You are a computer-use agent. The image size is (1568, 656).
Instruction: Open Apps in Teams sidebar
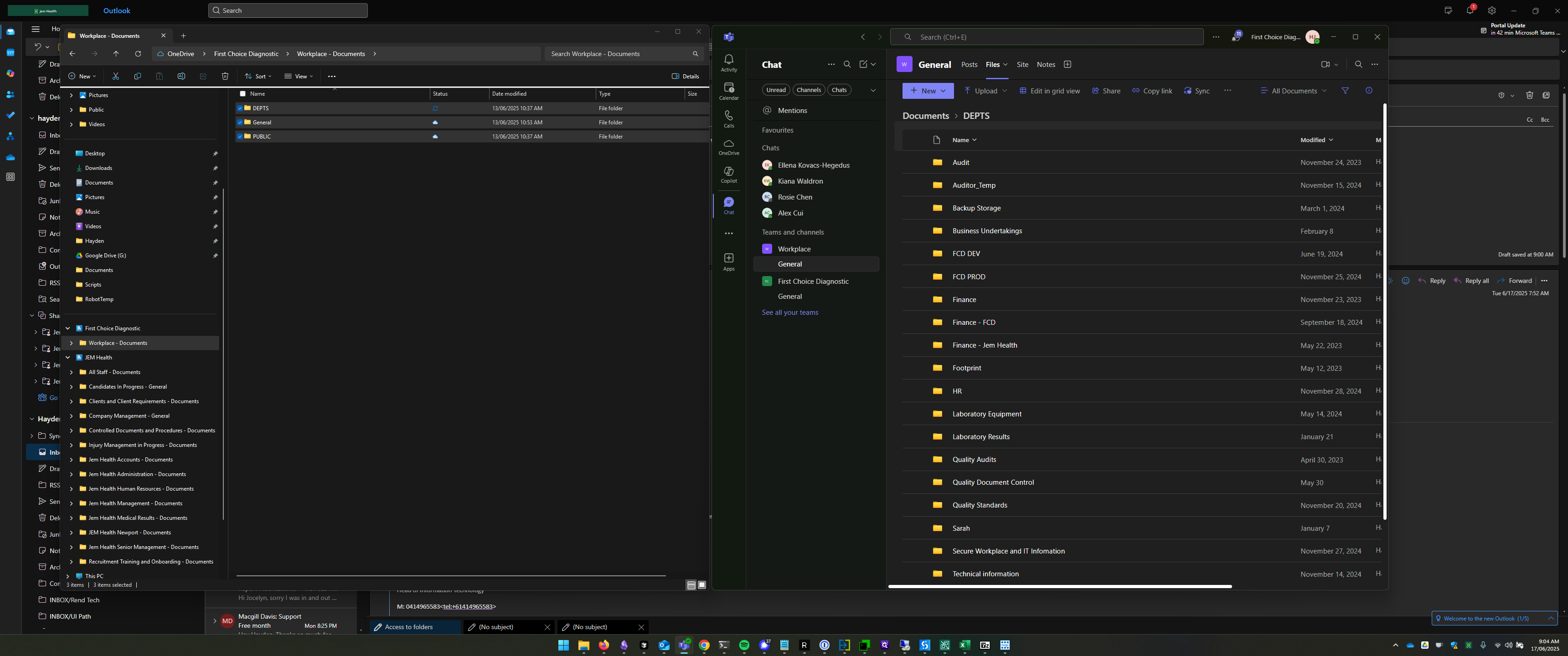(x=728, y=261)
